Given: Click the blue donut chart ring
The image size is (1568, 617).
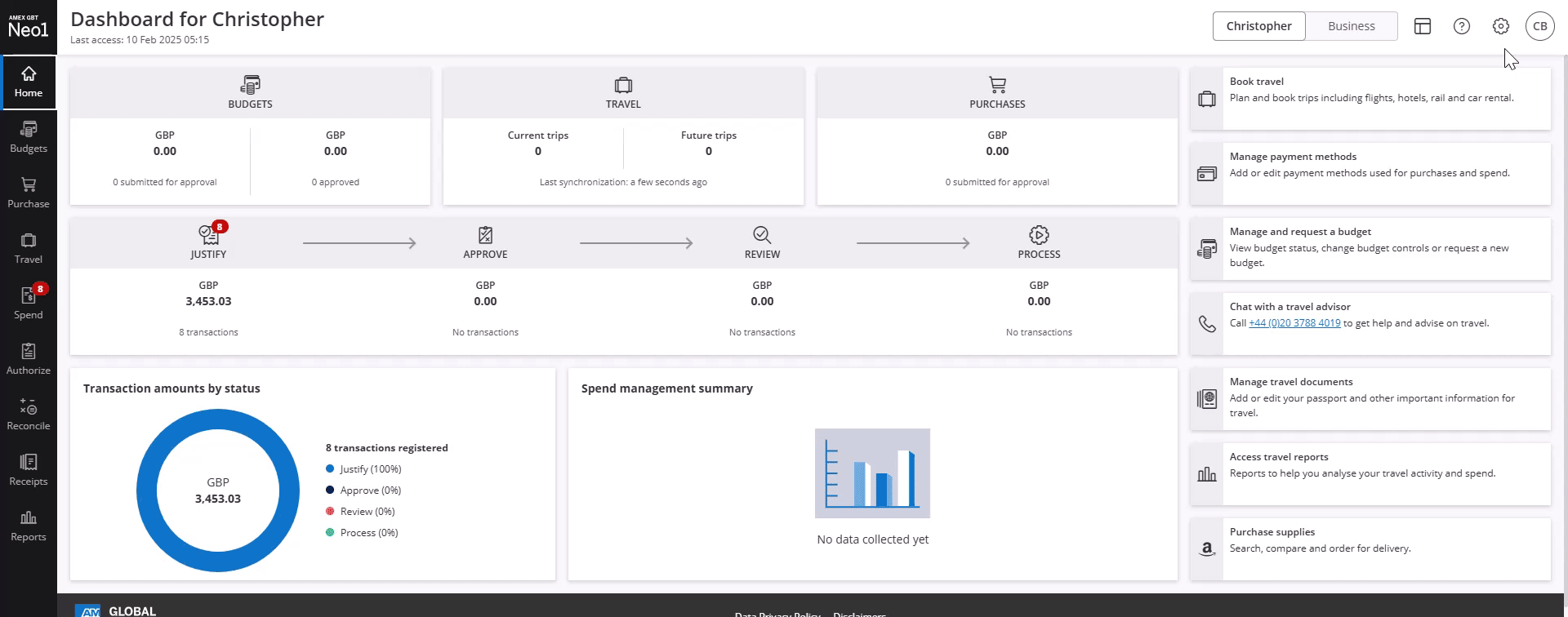Looking at the screenshot, I should [147, 490].
